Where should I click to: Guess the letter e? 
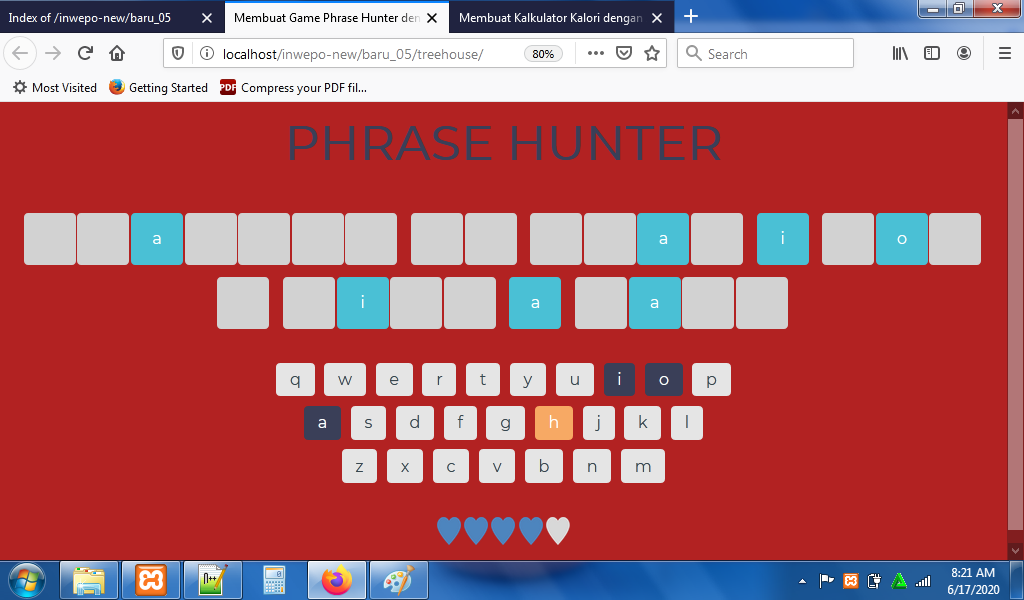[394, 379]
